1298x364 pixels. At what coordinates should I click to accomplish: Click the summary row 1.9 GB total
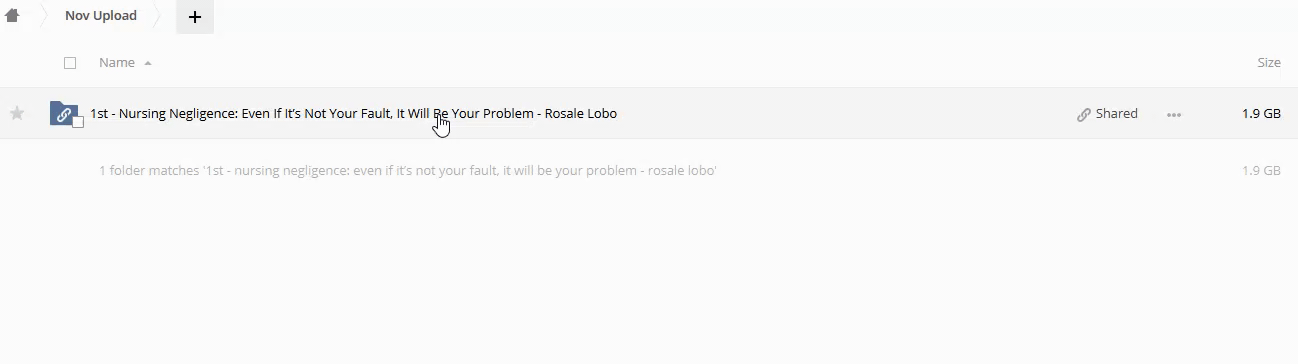[x=1261, y=171]
